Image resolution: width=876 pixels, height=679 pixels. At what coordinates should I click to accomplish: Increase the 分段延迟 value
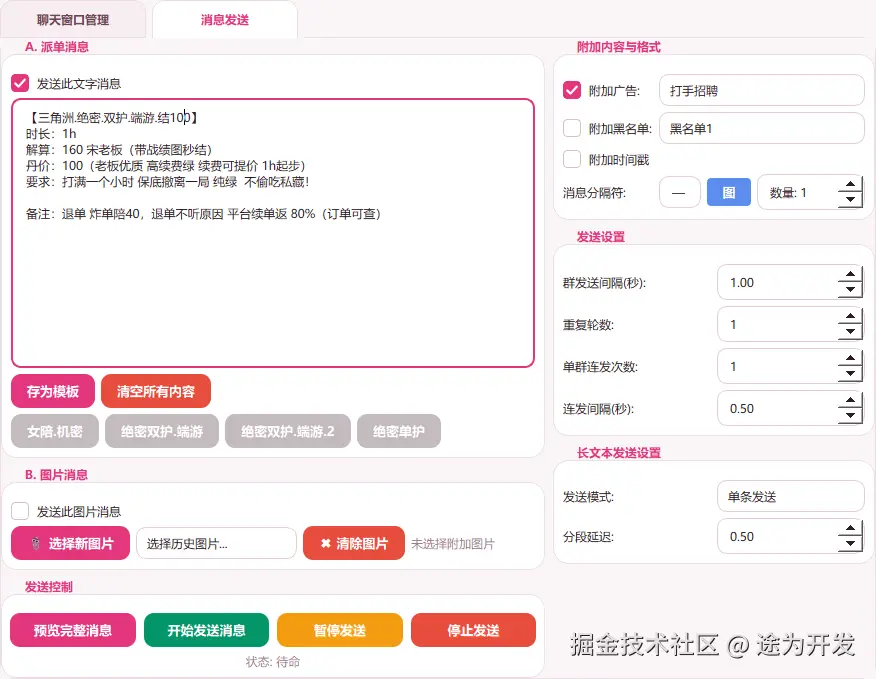click(850, 529)
